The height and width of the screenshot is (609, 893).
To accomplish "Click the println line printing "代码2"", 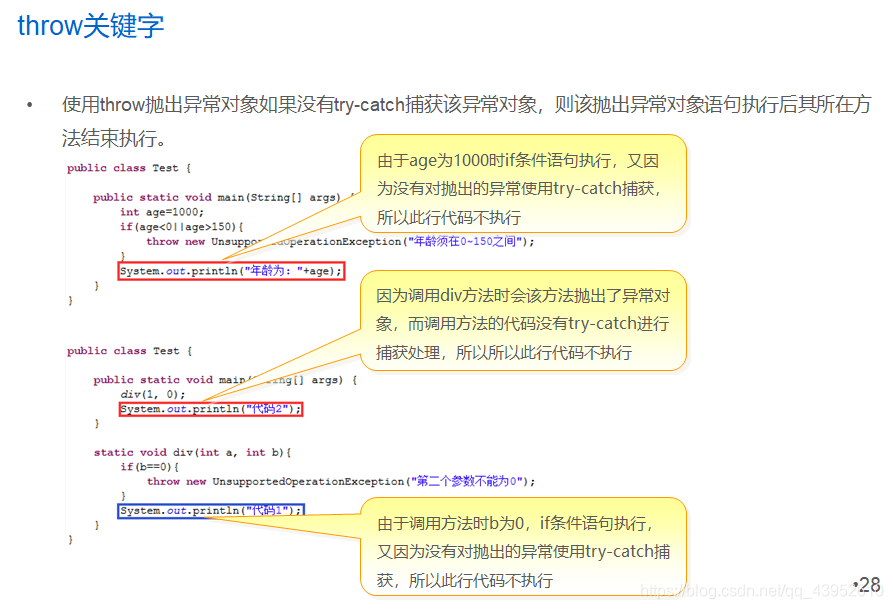I will coord(211,409).
